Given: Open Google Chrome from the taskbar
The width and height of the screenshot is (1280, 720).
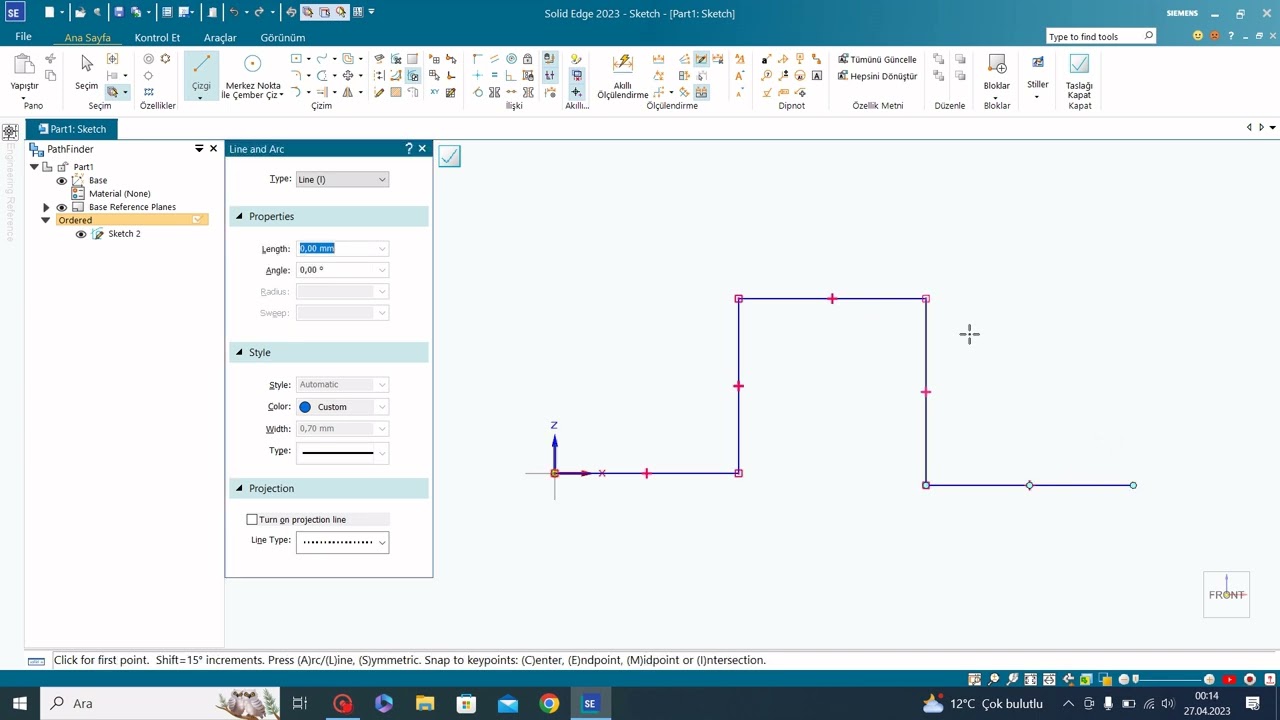Looking at the screenshot, I should click(549, 703).
